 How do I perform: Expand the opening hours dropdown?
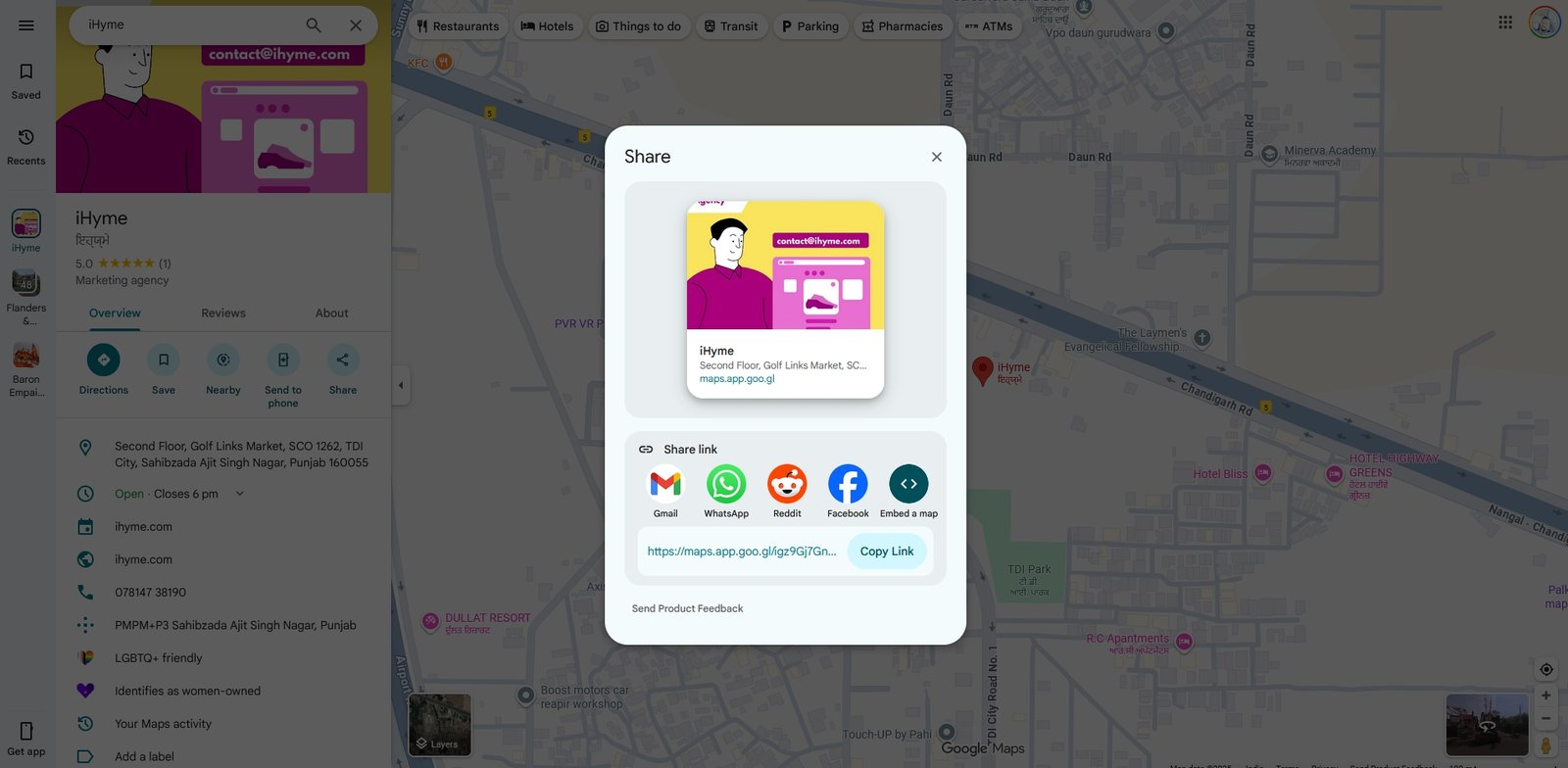tap(239, 494)
